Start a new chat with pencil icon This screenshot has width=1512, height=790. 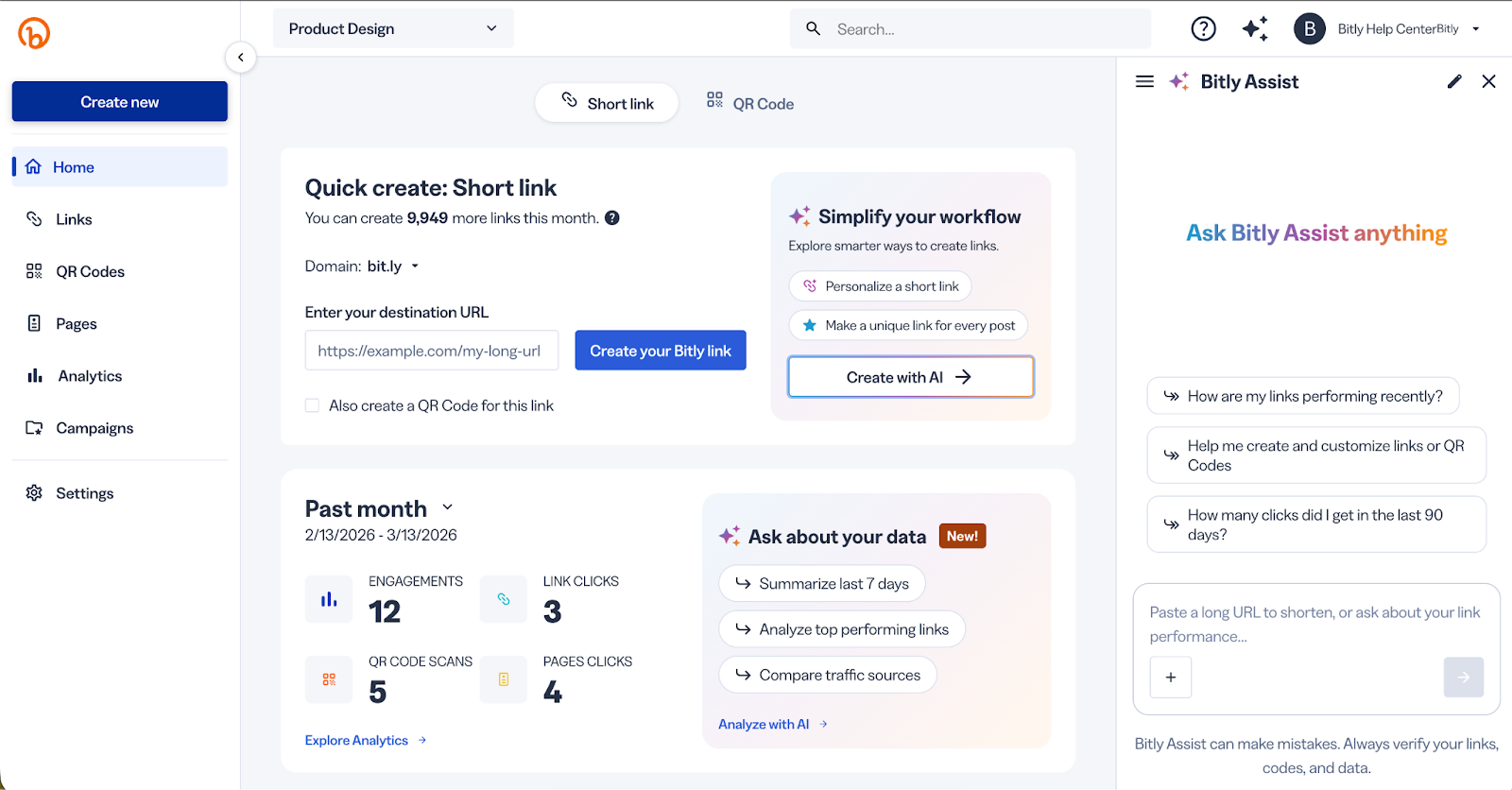tap(1454, 81)
